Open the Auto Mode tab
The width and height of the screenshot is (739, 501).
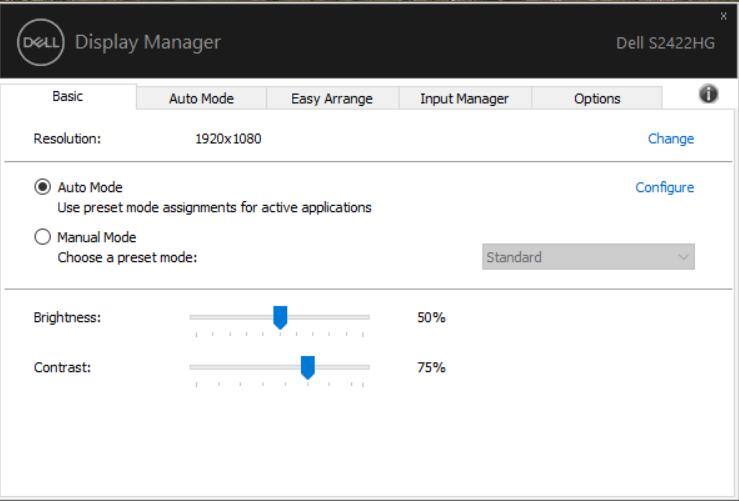click(201, 98)
